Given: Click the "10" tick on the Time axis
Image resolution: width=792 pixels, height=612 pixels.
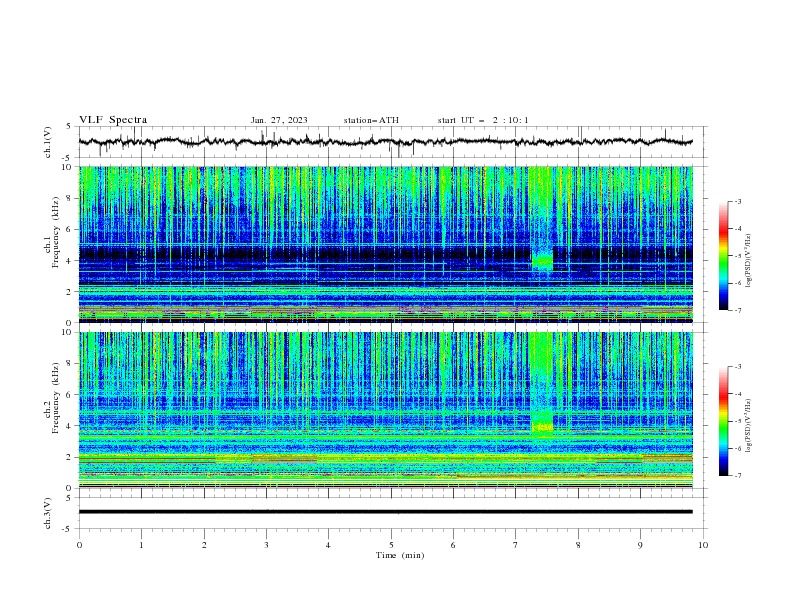Looking at the screenshot, I should coord(703,545).
